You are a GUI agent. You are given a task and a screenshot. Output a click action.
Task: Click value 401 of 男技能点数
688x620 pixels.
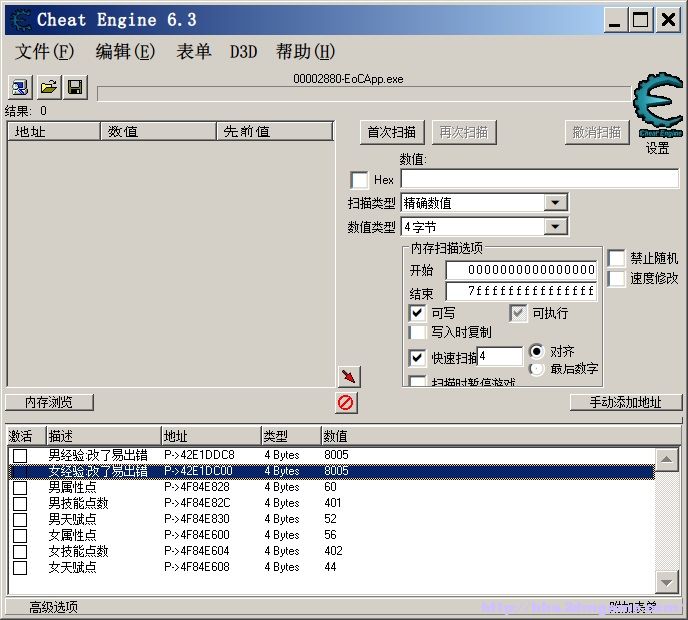[x=333, y=503]
